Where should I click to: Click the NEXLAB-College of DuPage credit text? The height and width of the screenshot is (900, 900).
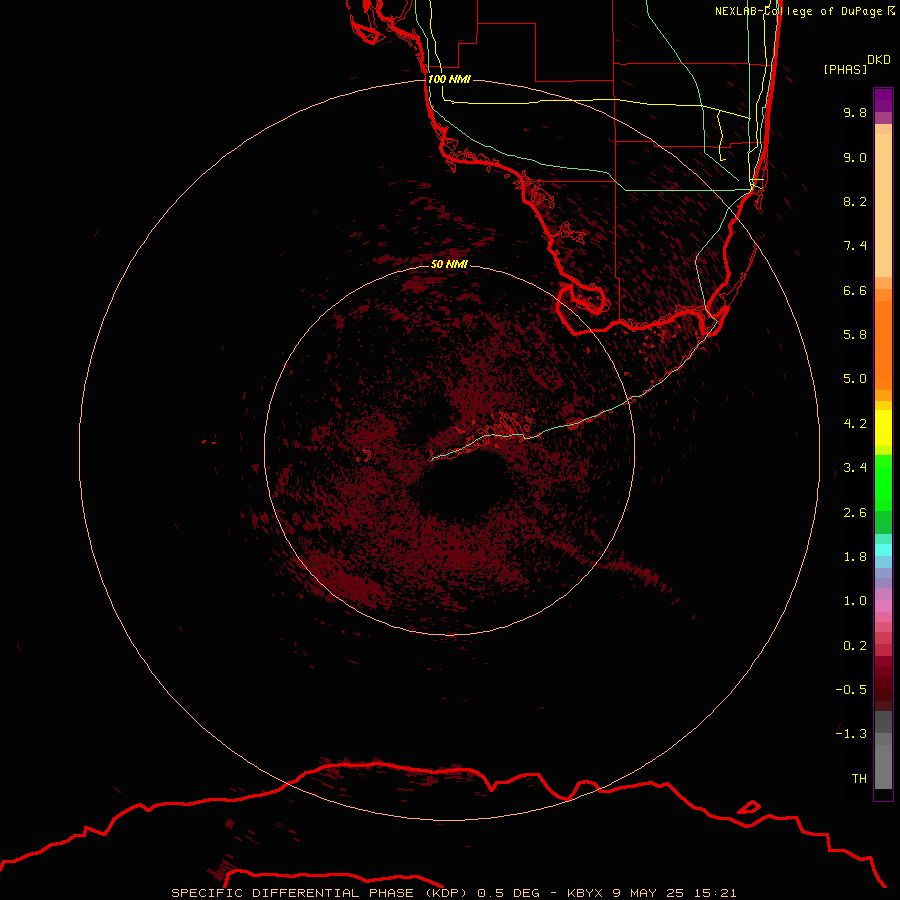(804, 11)
